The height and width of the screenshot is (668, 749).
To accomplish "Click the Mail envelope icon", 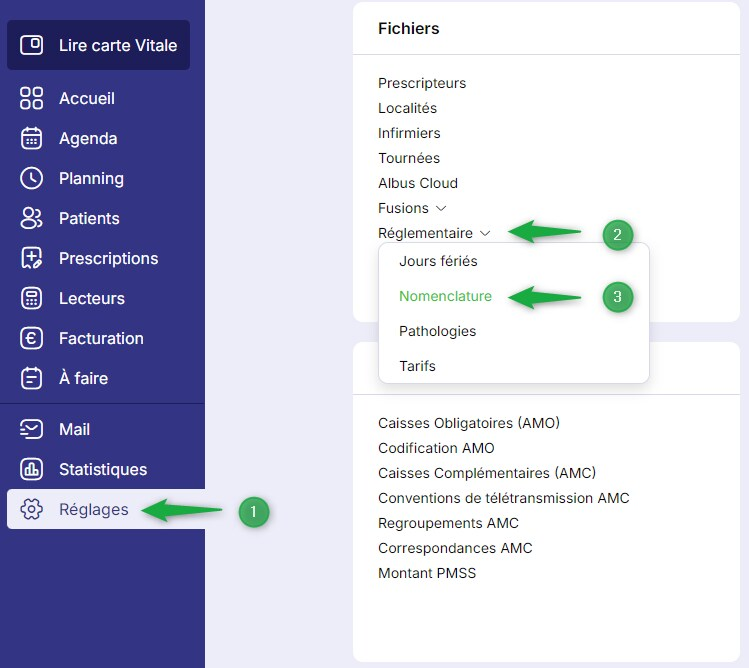I will [x=31, y=429].
